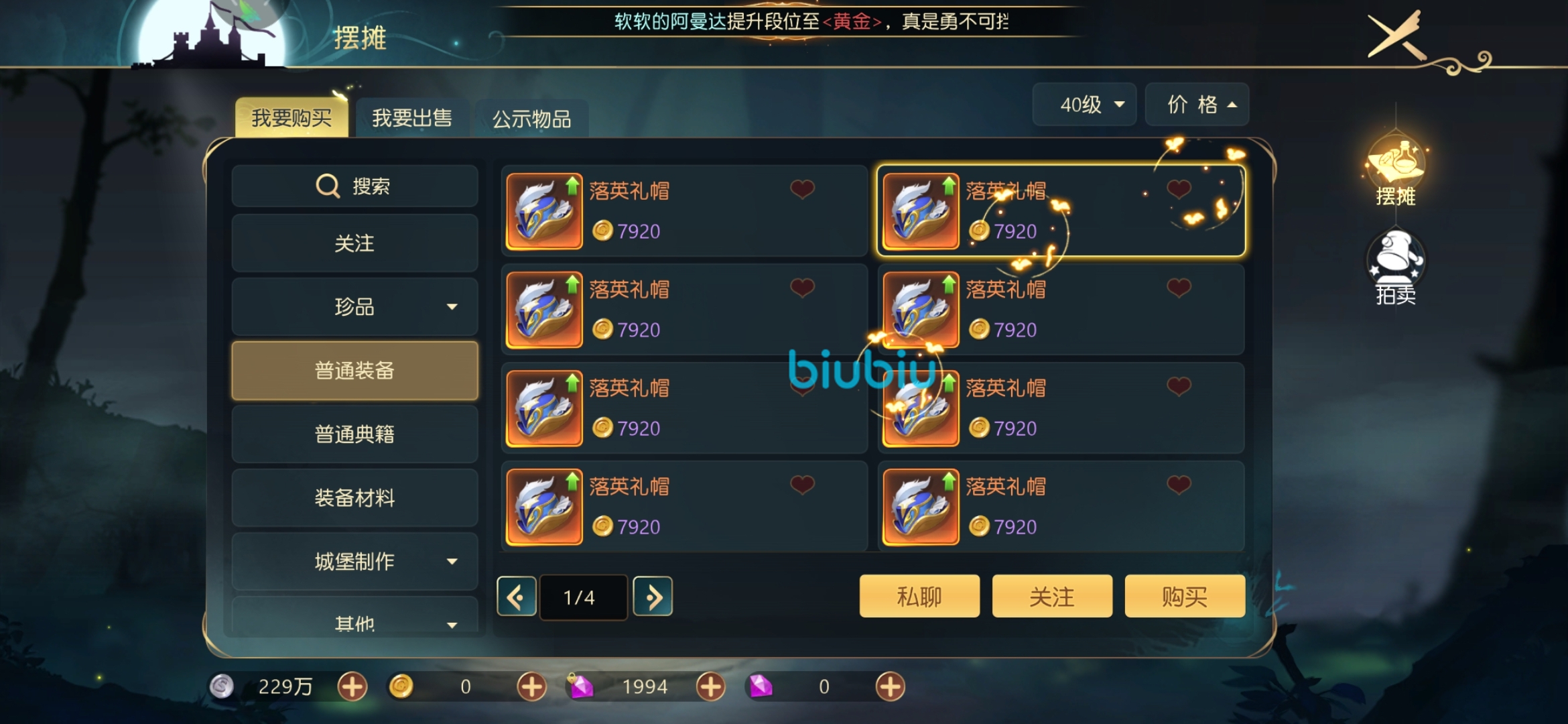The width and height of the screenshot is (1568, 724).
Task: Open the 40级 level dropdown
Action: tap(1084, 105)
